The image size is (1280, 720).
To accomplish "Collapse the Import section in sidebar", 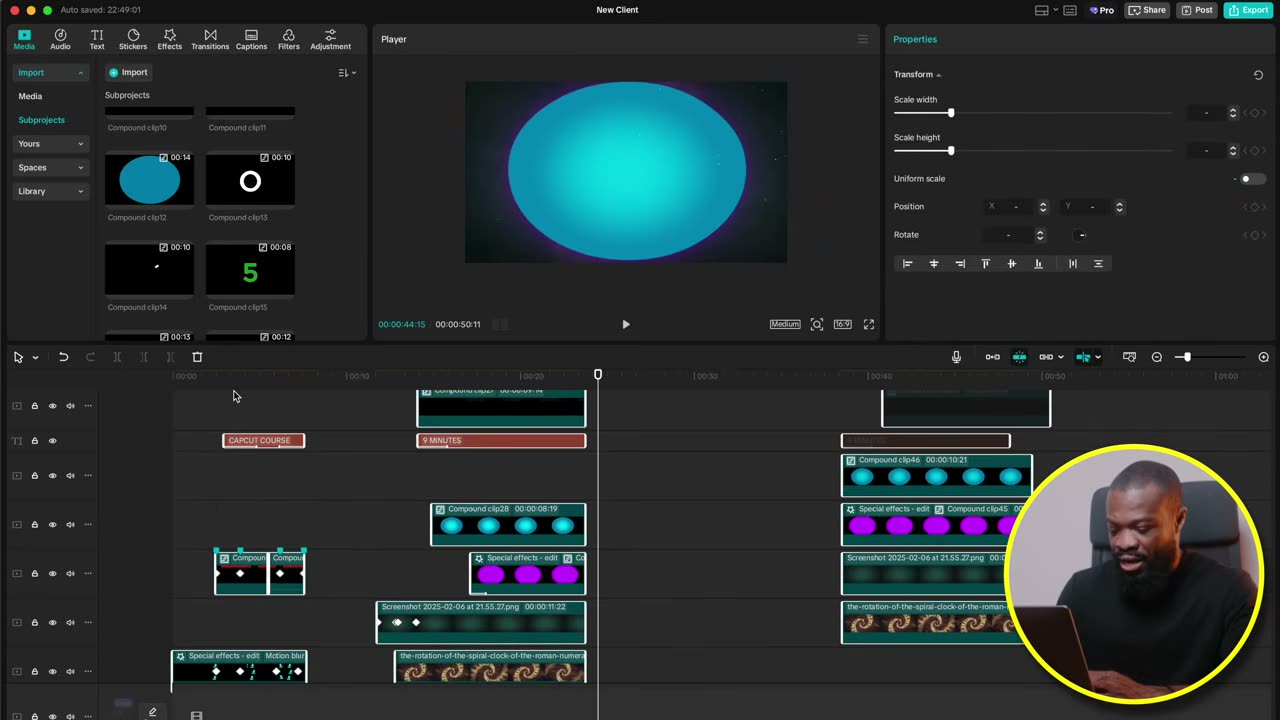I will [x=80, y=73].
